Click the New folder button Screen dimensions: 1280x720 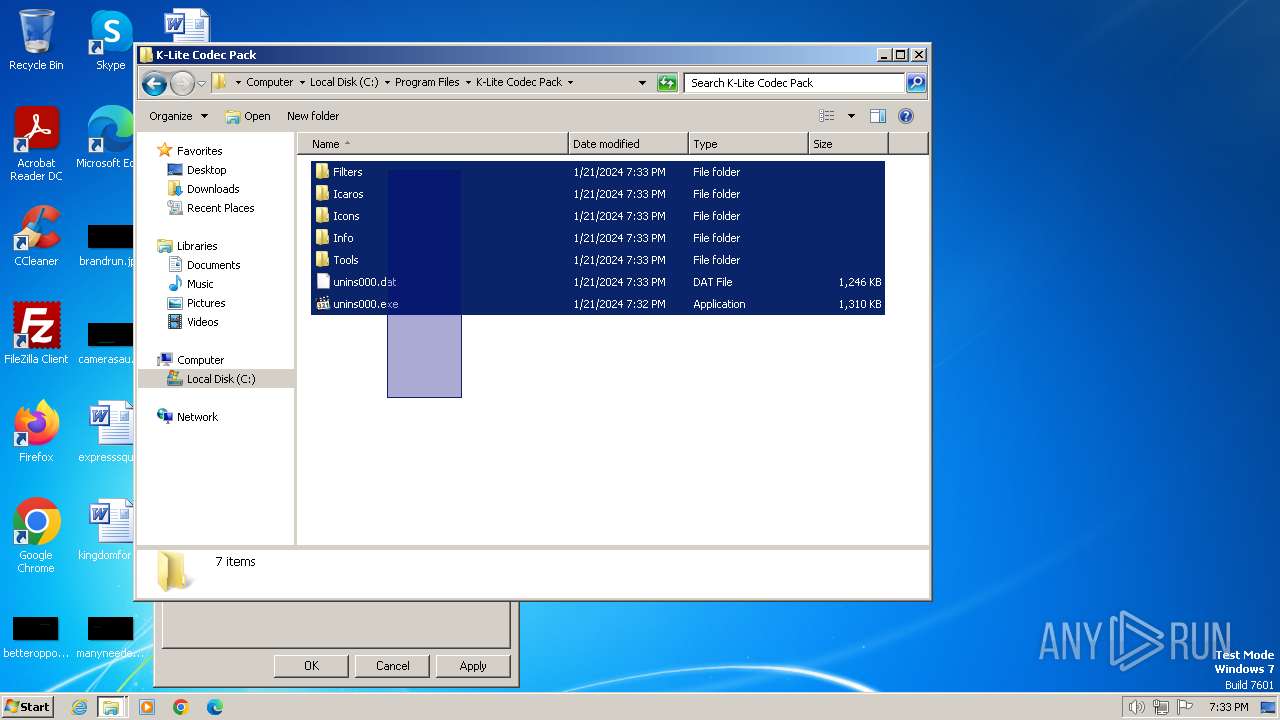(313, 116)
